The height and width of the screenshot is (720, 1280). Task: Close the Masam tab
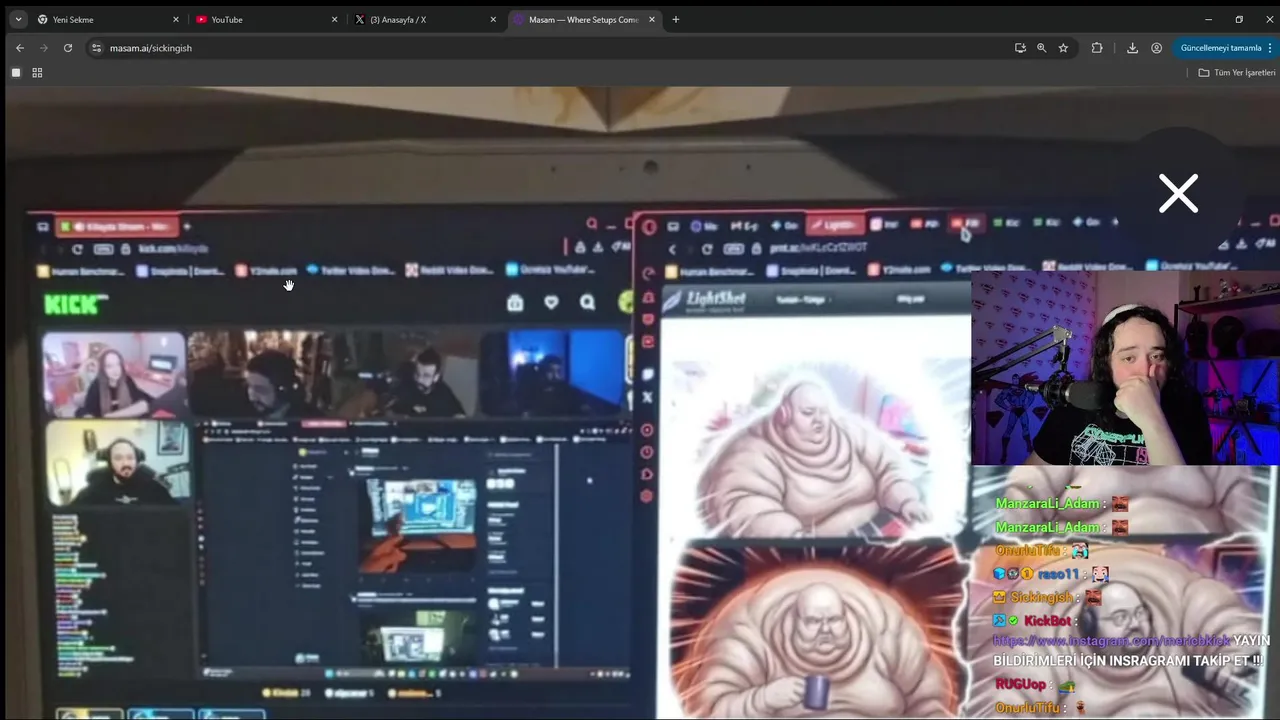pyautogui.click(x=652, y=19)
